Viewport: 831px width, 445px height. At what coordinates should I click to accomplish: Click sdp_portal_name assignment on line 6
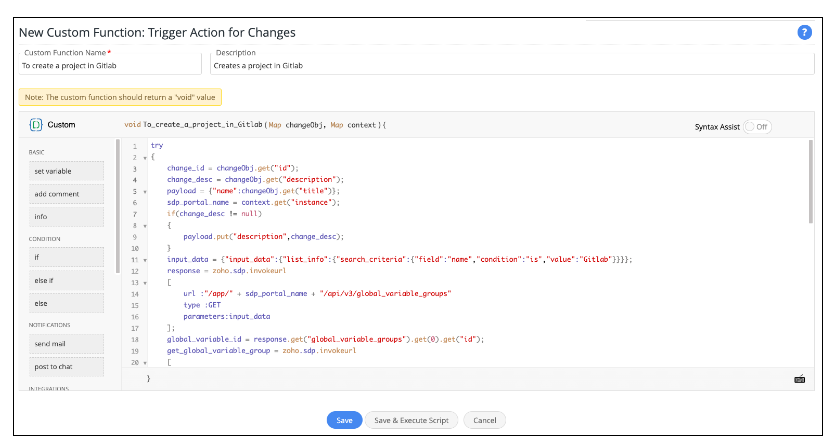coord(253,202)
